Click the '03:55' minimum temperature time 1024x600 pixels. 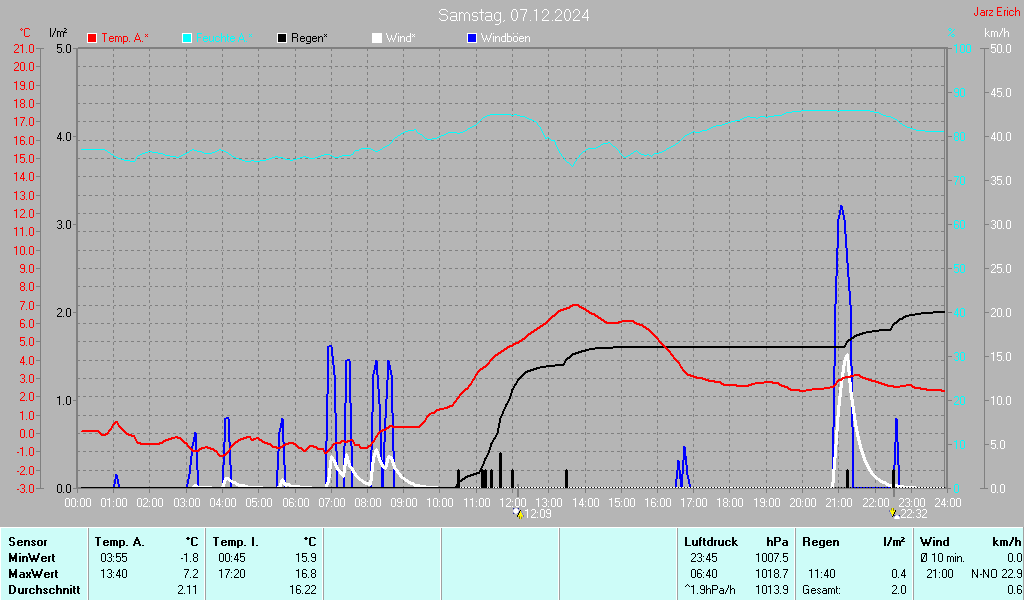(114, 558)
